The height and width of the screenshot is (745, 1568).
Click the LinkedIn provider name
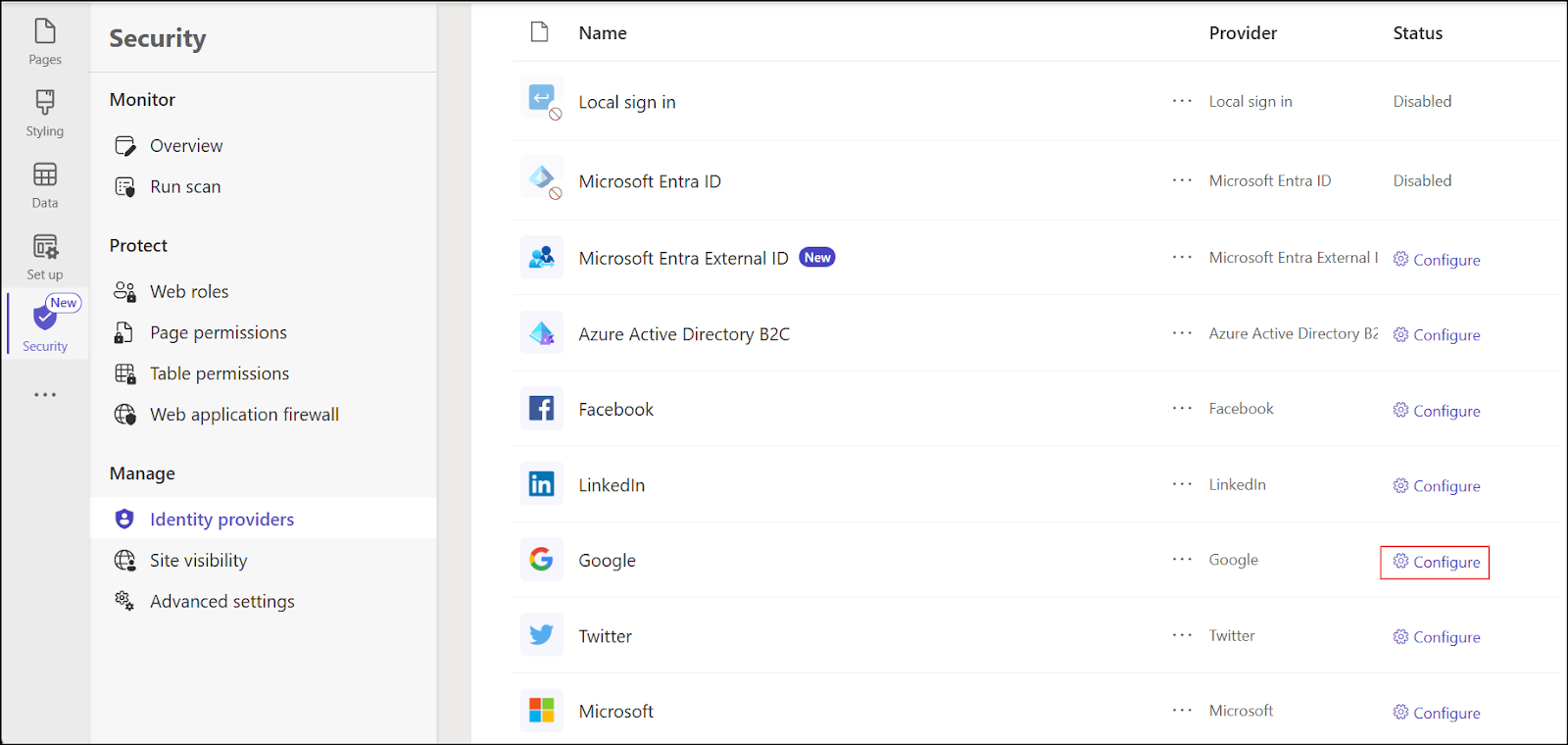click(612, 485)
